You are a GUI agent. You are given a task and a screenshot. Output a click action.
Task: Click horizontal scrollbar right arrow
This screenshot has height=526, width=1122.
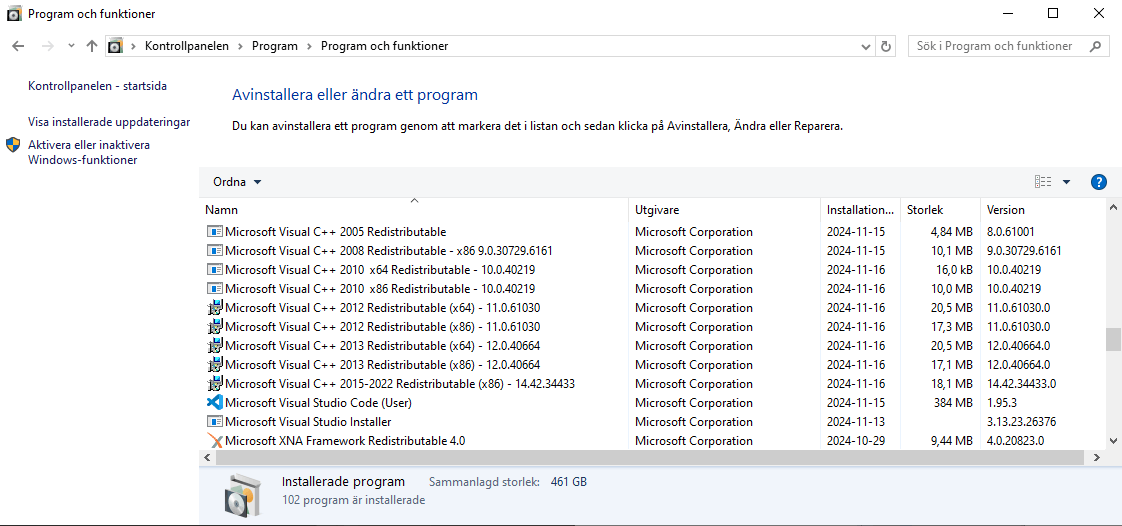pos(1097,457)
